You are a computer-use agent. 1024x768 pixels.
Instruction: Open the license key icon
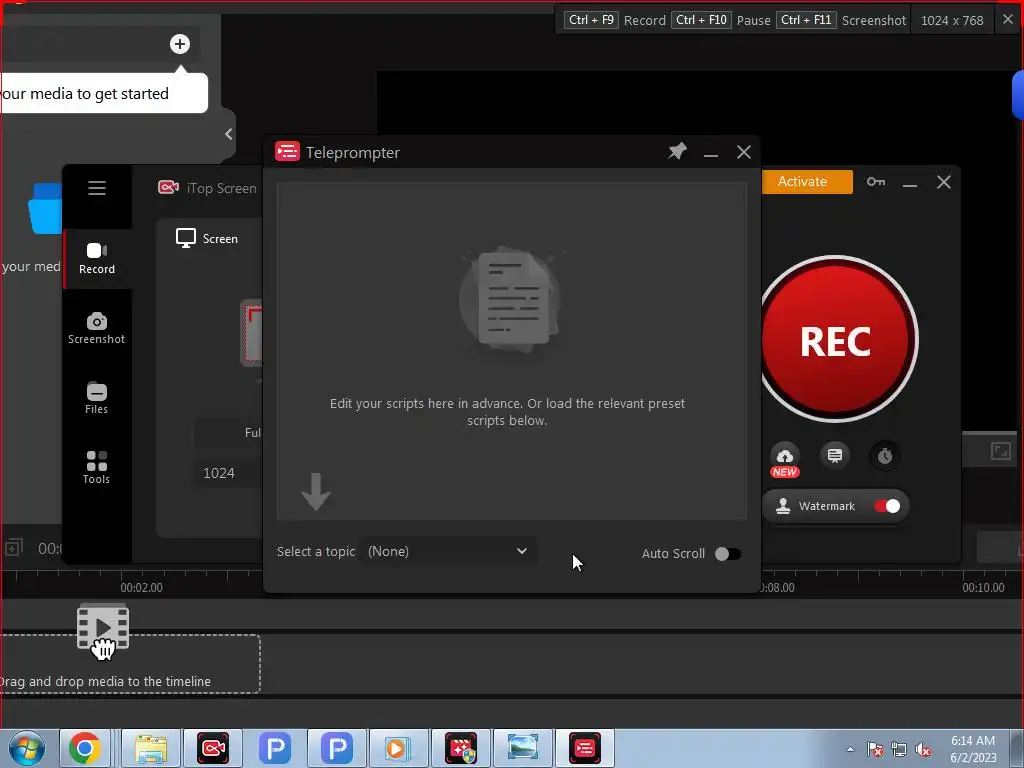point(876,182)
